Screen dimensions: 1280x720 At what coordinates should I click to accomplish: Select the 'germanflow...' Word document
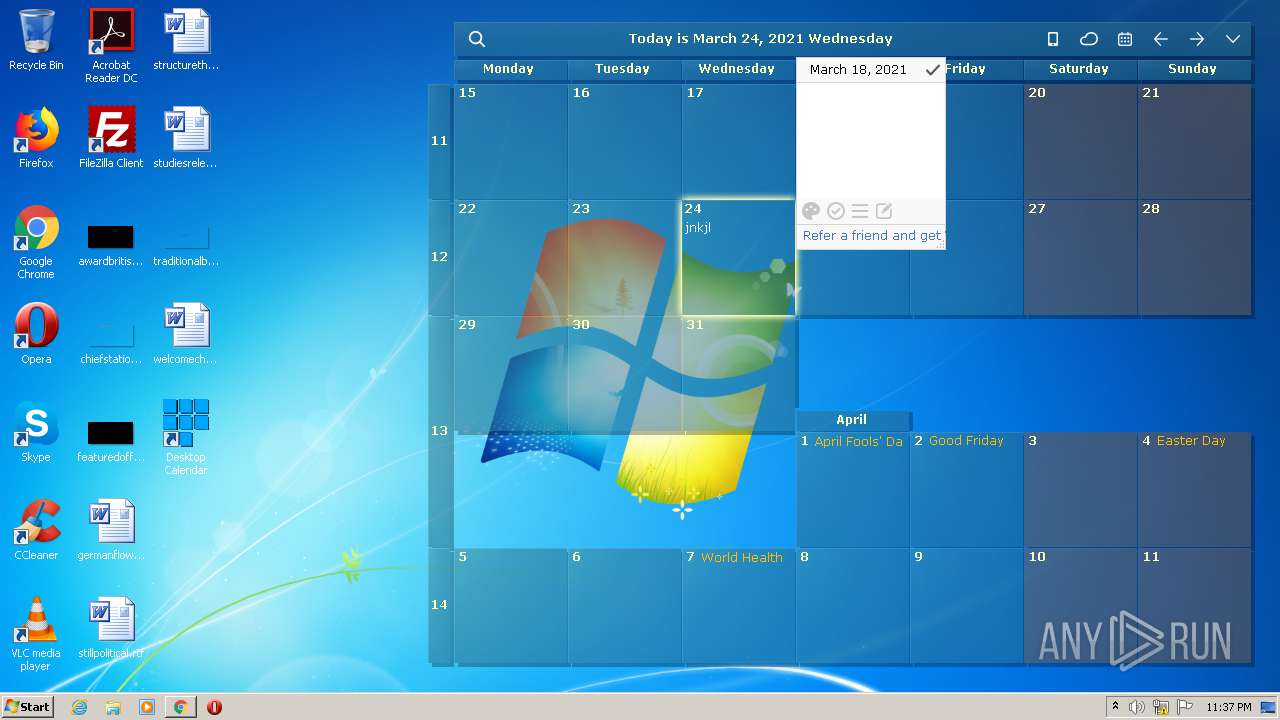tap(111, 530)
